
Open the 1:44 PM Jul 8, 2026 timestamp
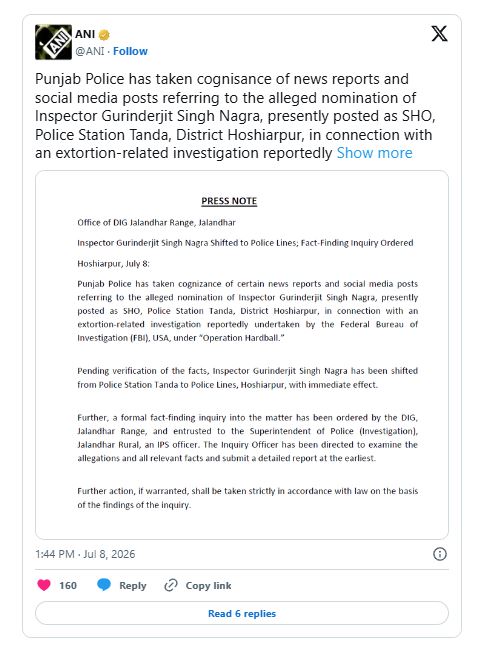coord(85,554)
